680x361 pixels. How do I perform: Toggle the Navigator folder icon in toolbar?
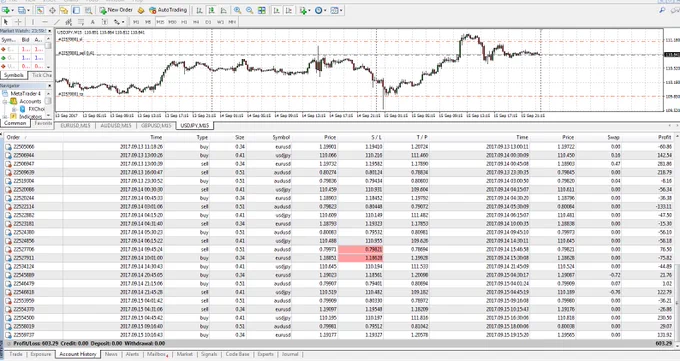click(64, 10)
